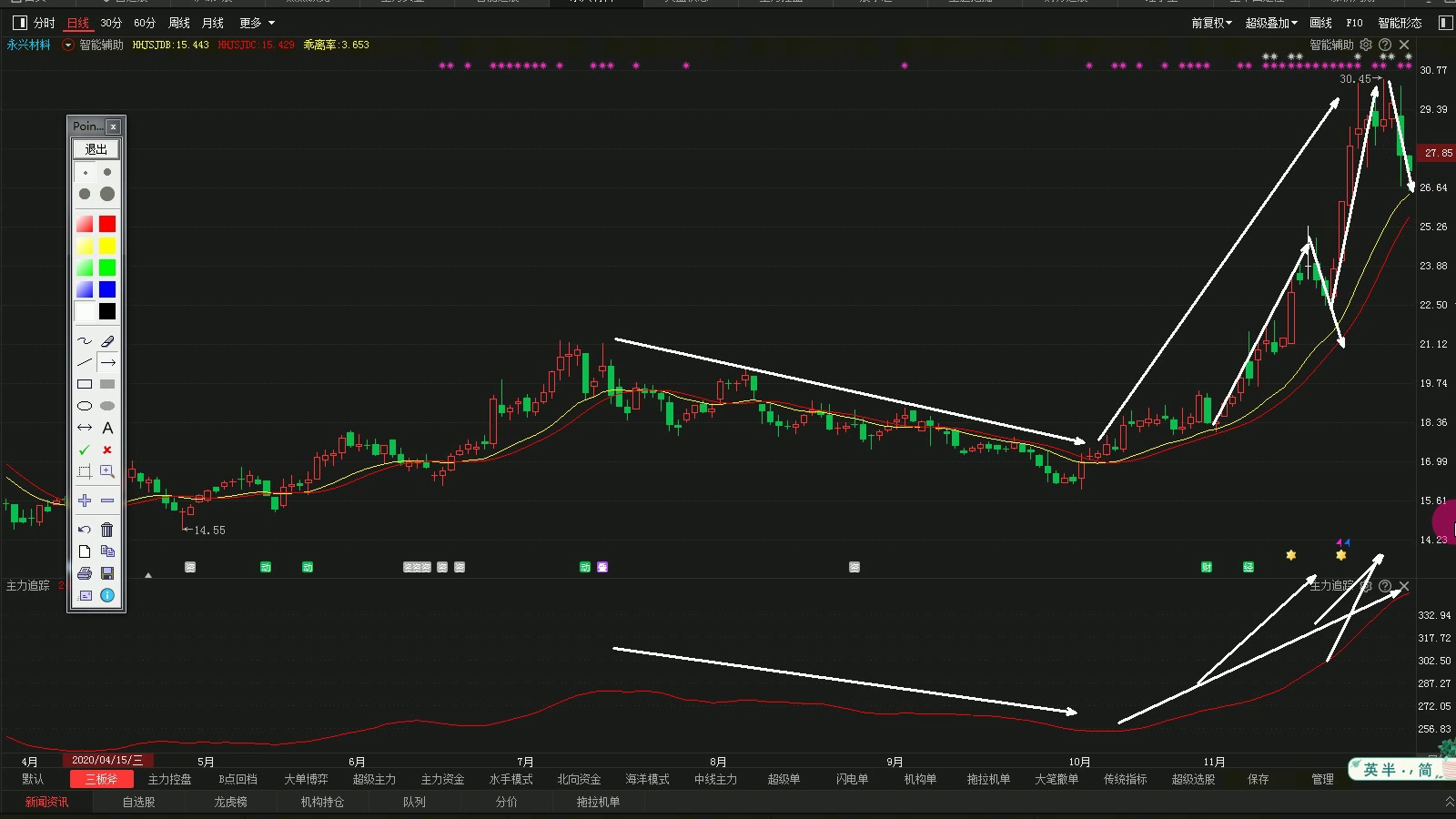Undo last drawing with undo arrow

pyautogui.click(x=85, y=530)
